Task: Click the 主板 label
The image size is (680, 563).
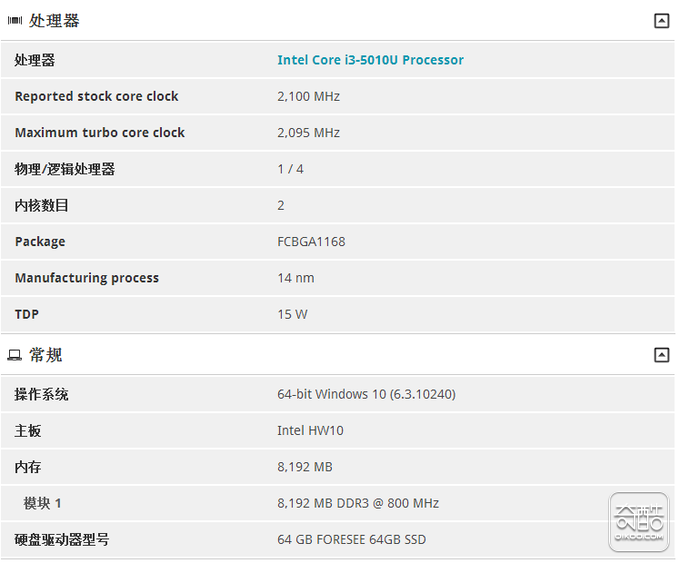Action: point(28,431)
